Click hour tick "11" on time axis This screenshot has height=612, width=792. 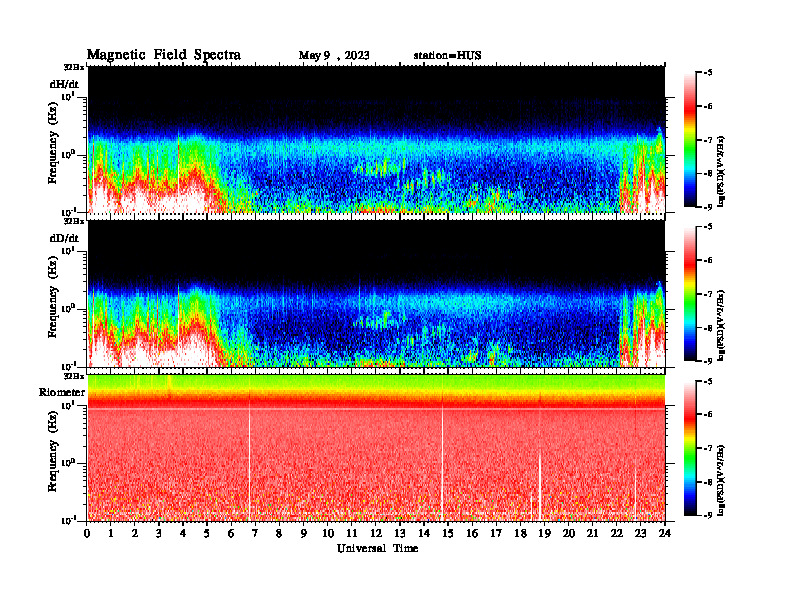tap(352, 533)
